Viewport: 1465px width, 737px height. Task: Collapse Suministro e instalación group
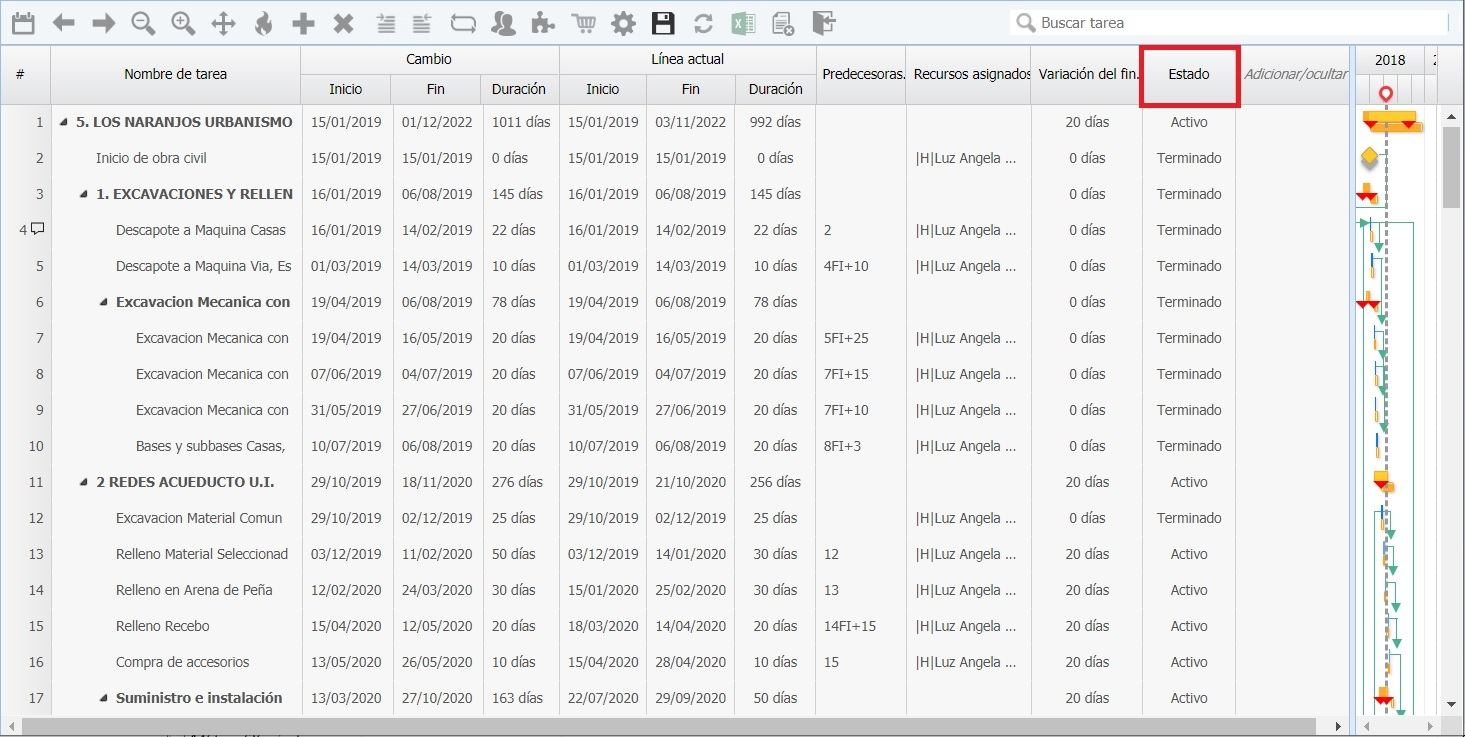tap(104, 698)
